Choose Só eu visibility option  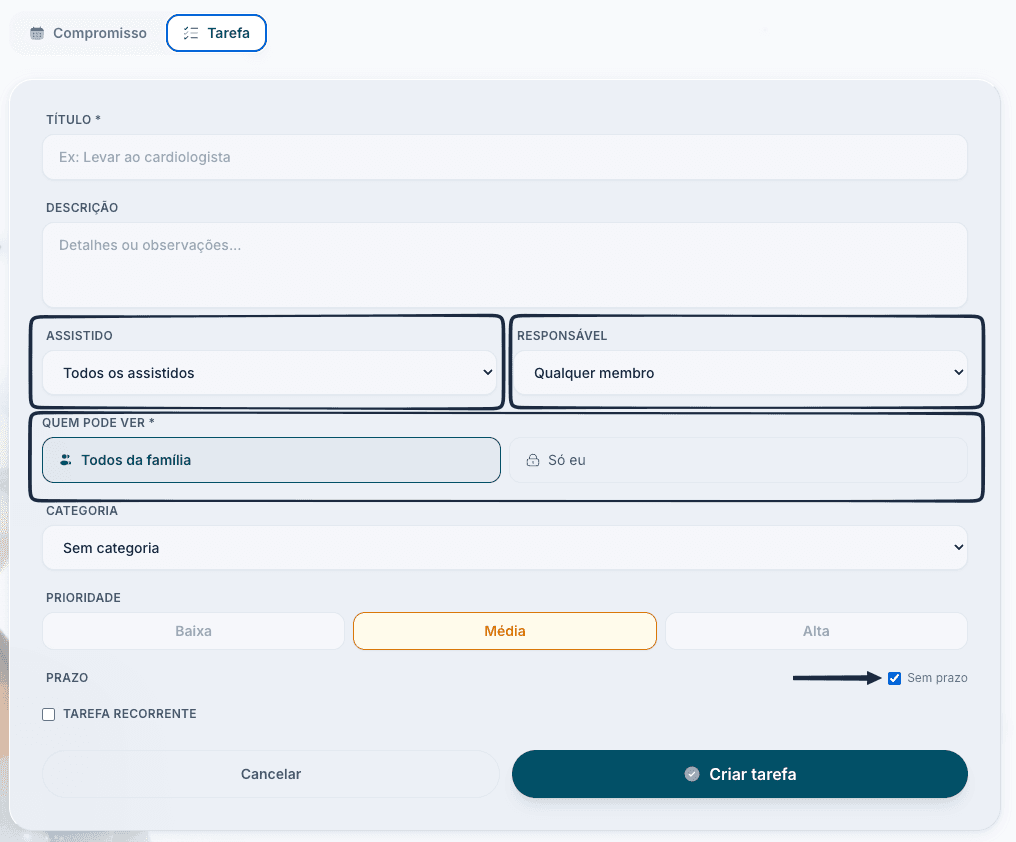pos(739,460)
